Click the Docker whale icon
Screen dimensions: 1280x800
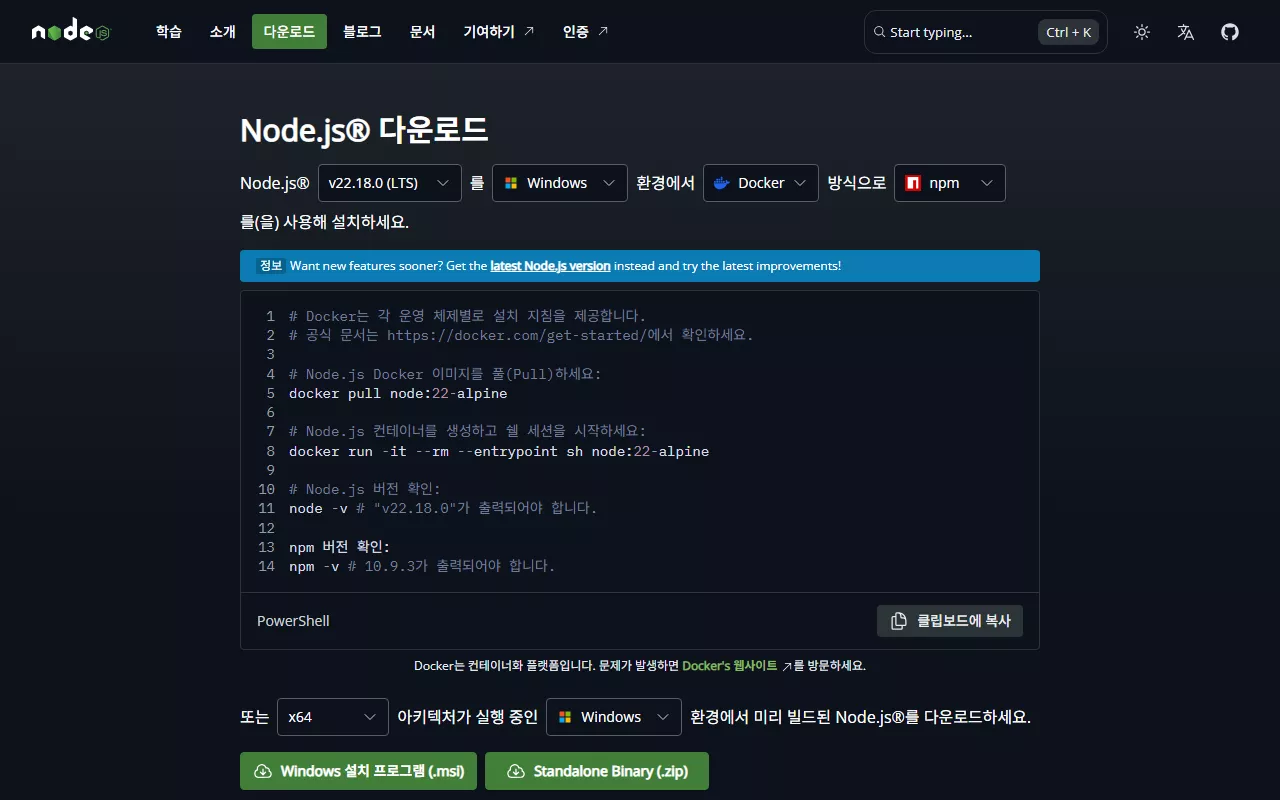click(722, 183)
